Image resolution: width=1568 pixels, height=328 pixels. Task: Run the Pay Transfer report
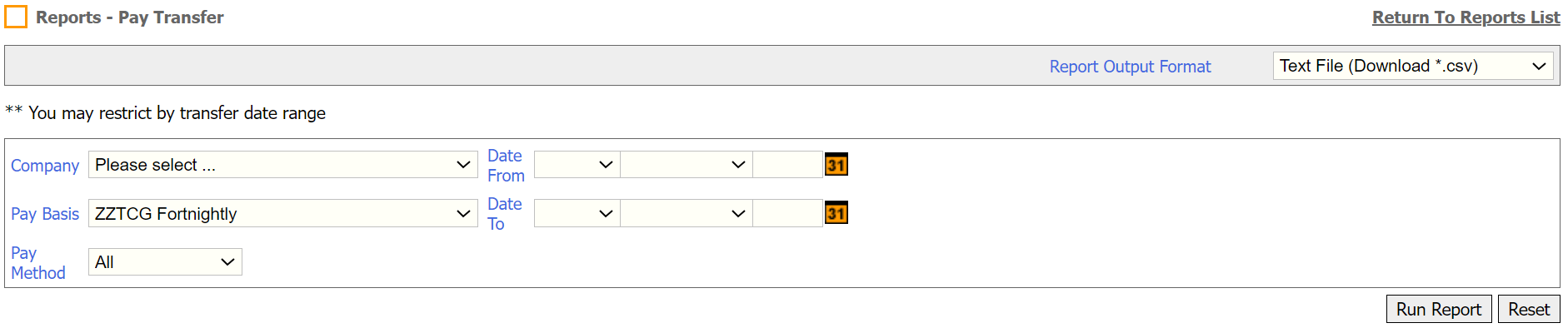(x=1439, y=309)
